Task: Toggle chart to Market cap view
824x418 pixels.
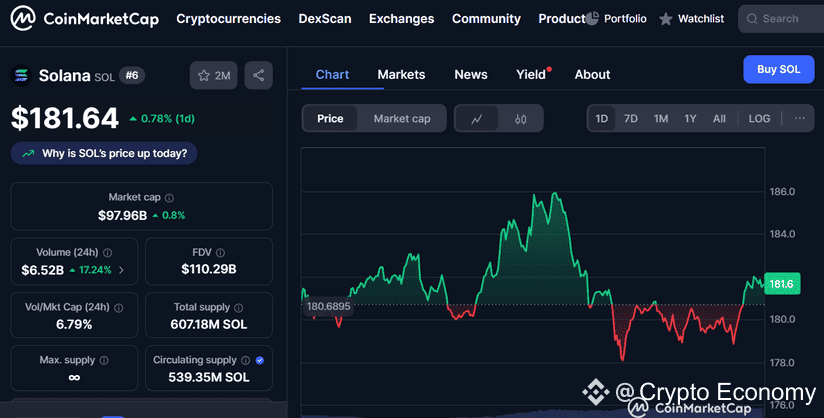Action: (402, 119)
